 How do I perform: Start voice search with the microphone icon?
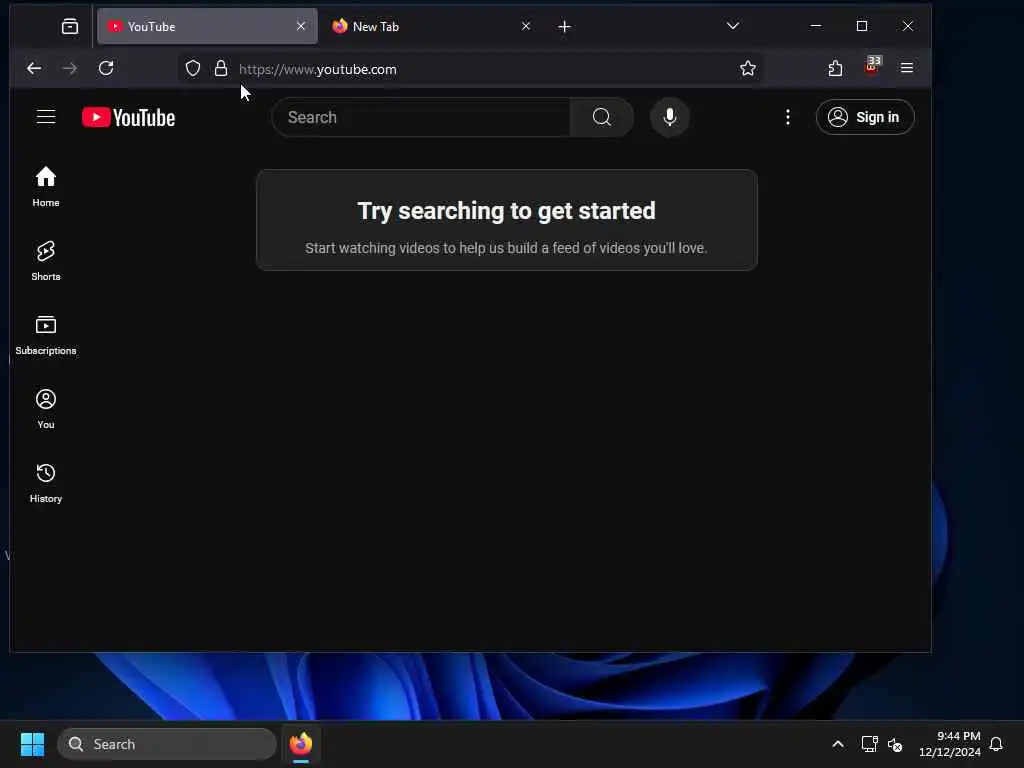pos(669,118)
